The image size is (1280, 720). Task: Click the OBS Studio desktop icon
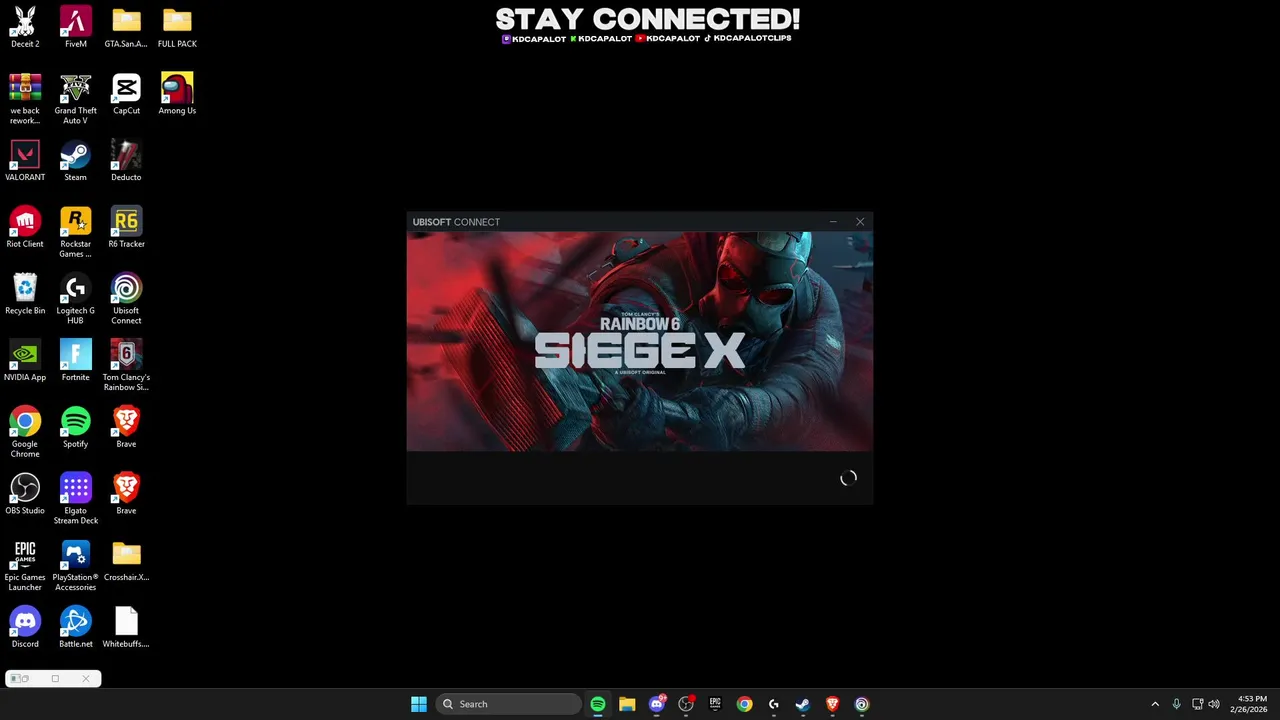(x=25, y=494)
